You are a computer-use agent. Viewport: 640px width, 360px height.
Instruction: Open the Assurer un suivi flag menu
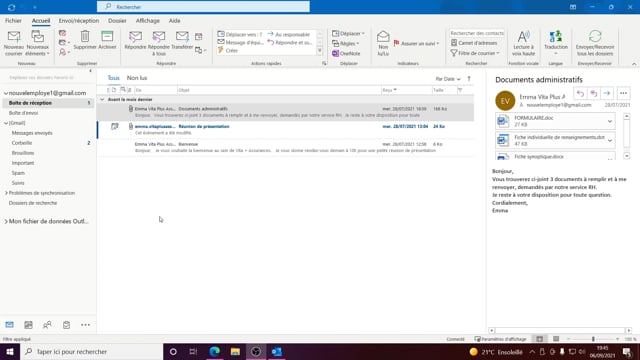tap(416, 43)
